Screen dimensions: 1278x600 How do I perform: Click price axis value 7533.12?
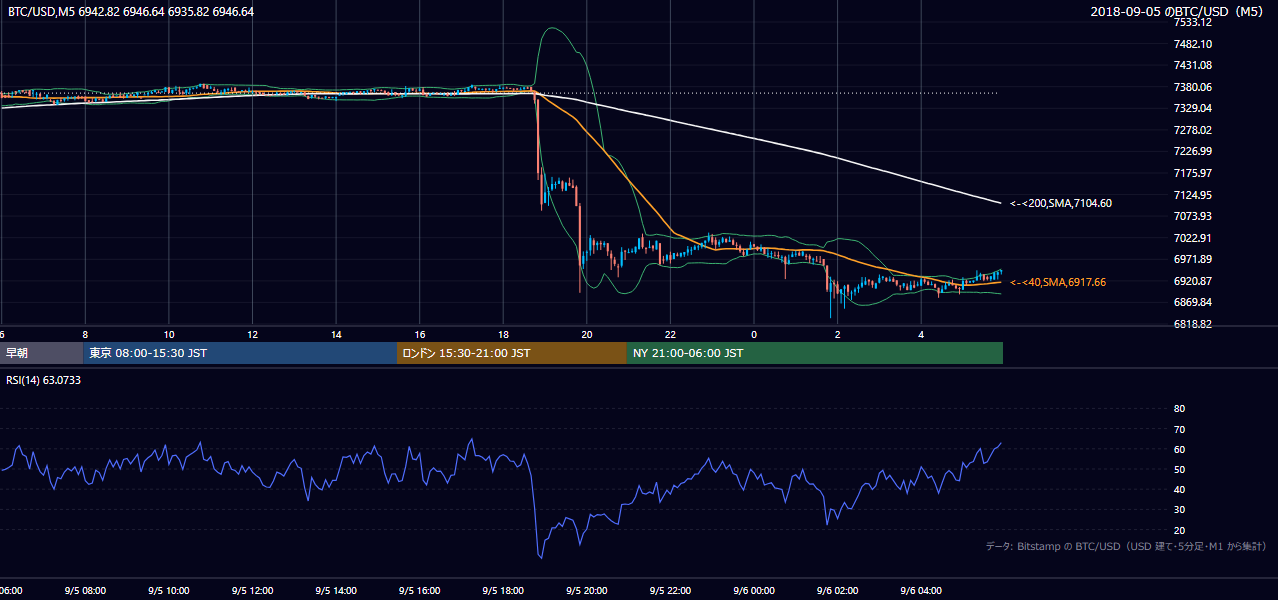(x=1193, y=22)
